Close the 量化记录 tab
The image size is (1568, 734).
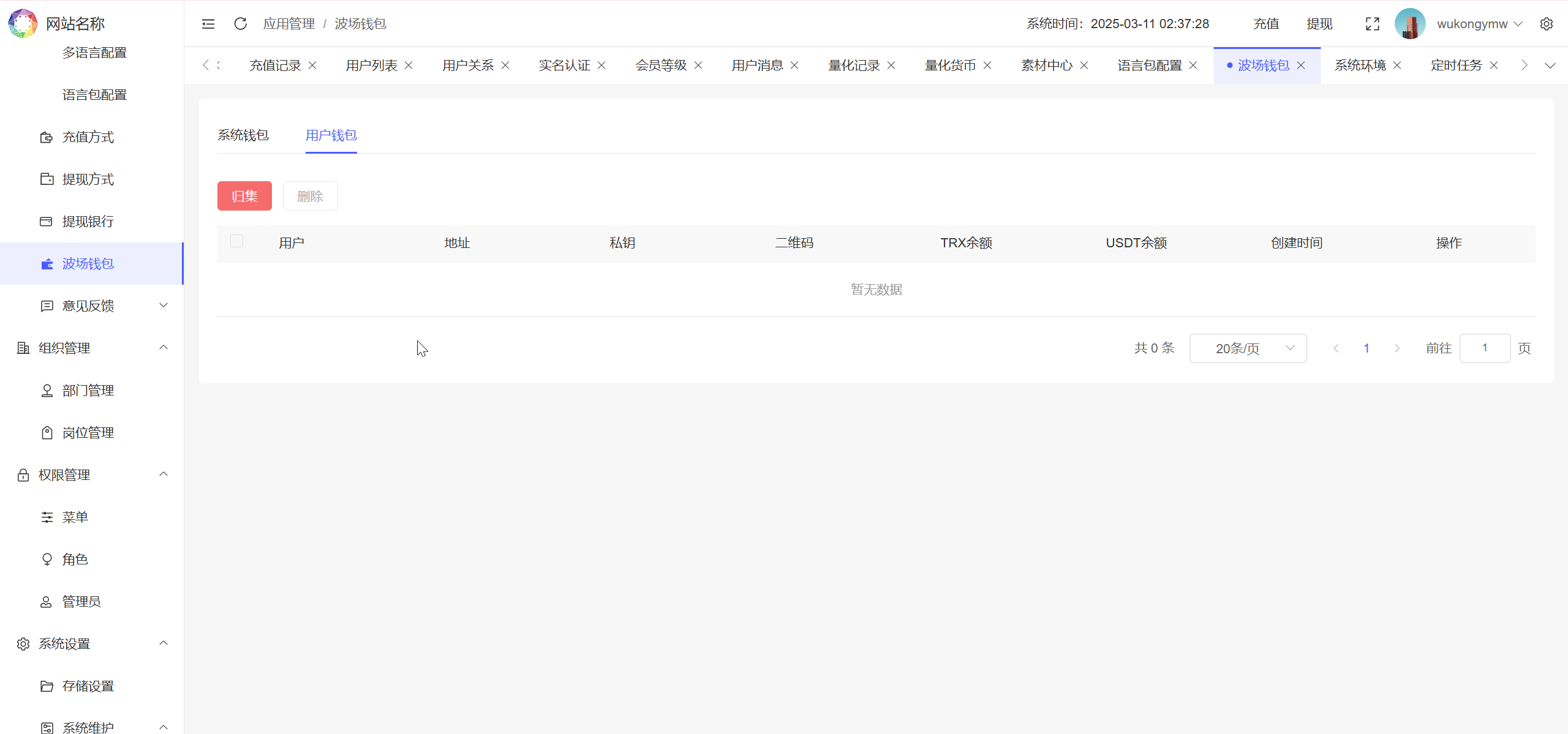pyautogui.click(x=892, y=65)
